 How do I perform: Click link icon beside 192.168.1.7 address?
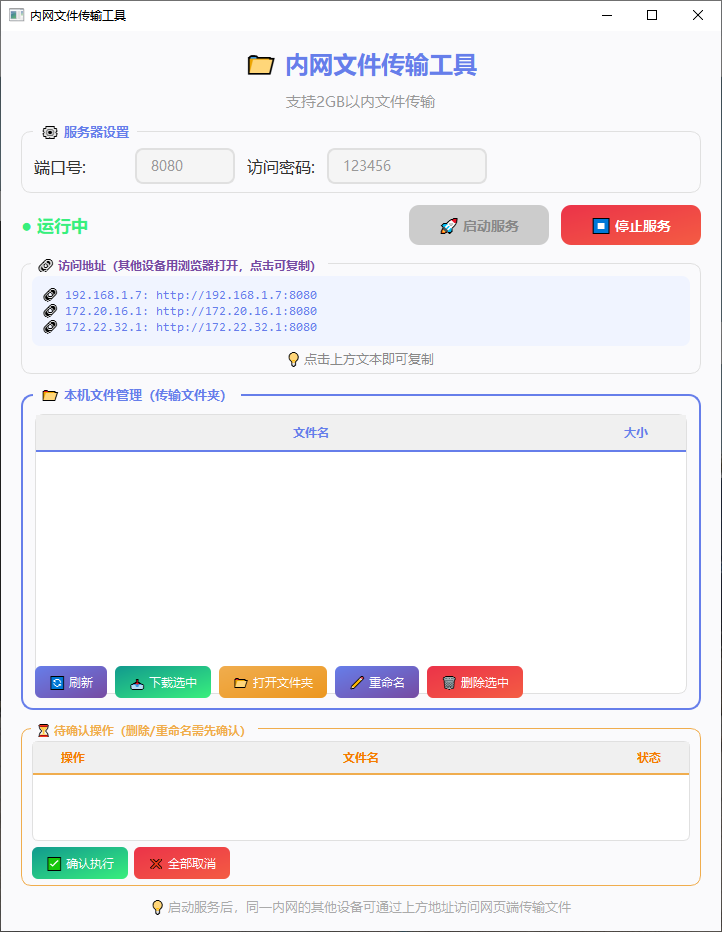51,295
